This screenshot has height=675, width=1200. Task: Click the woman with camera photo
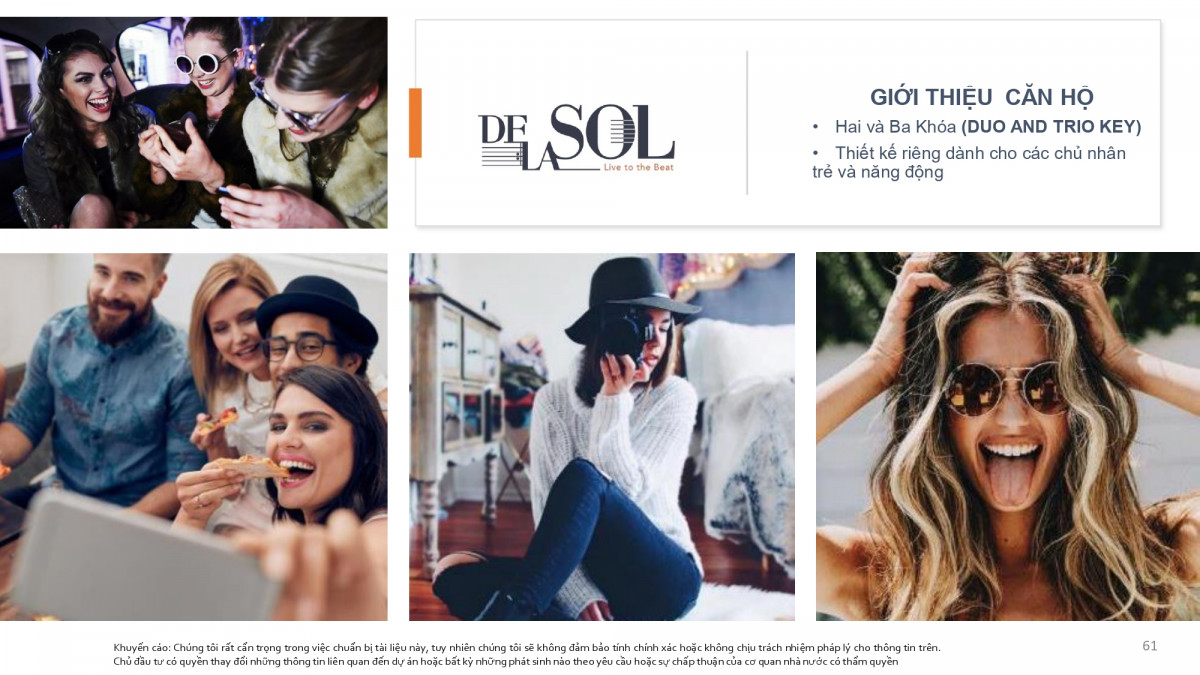(602, 437)
